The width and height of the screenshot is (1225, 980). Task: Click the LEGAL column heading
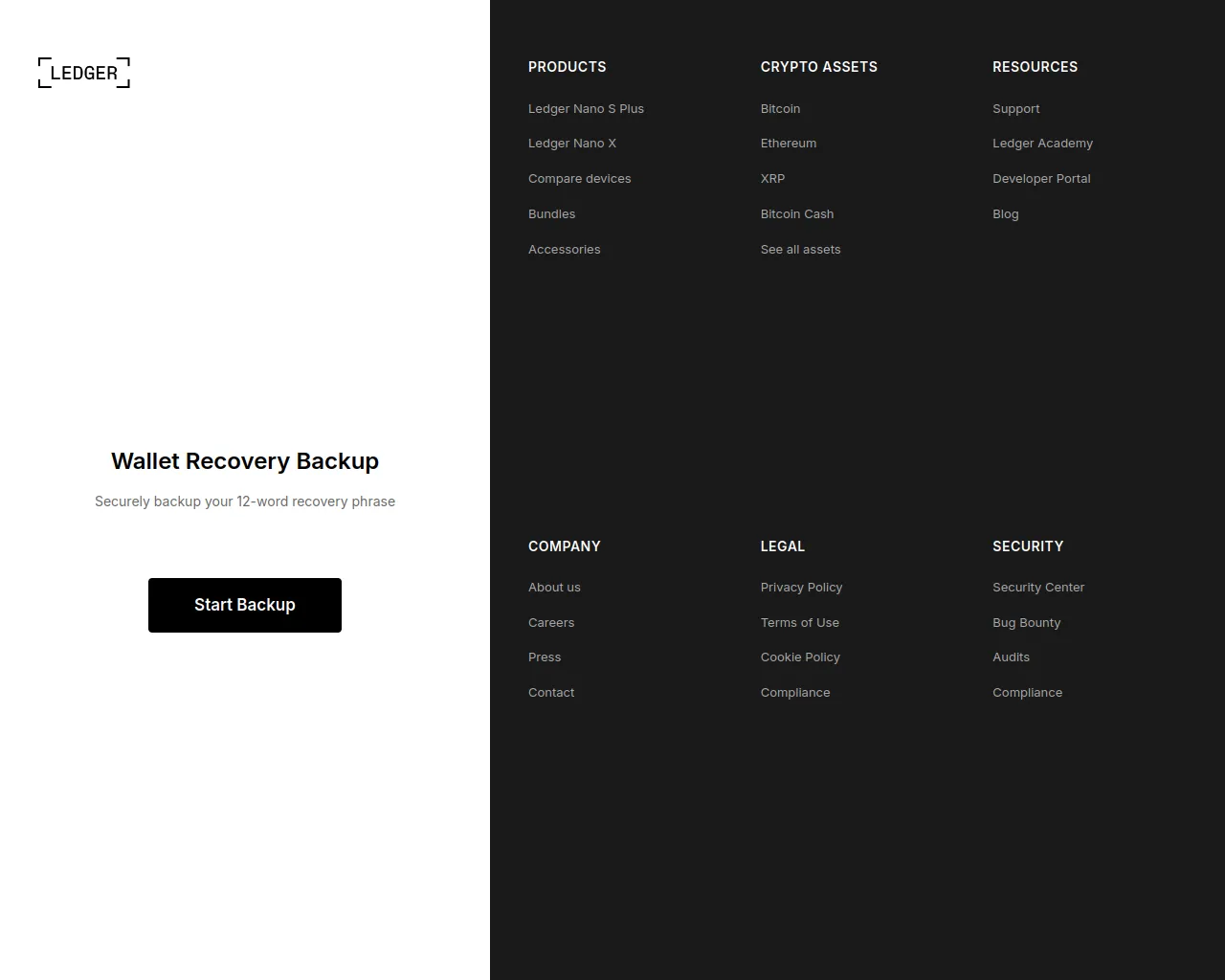[782, 546]
